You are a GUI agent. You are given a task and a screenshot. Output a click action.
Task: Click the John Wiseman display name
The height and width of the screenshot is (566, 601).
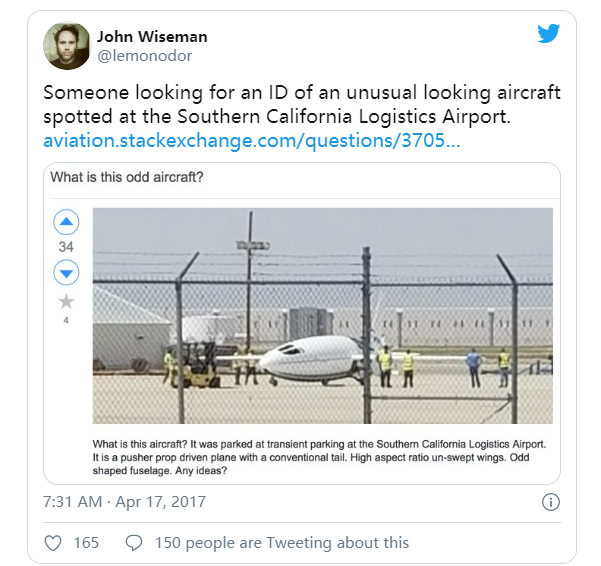coord(151,37)
